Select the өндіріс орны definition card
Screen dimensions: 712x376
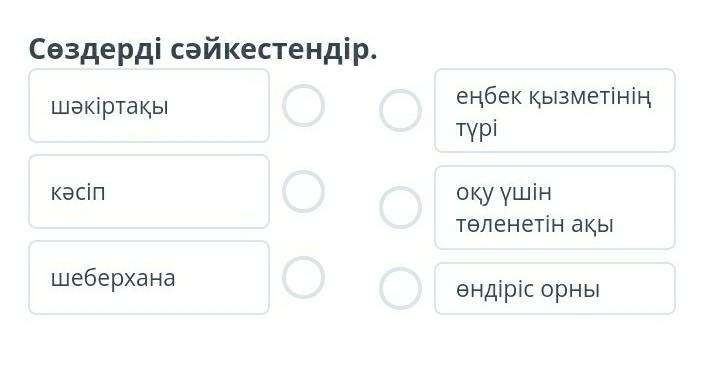555,288
